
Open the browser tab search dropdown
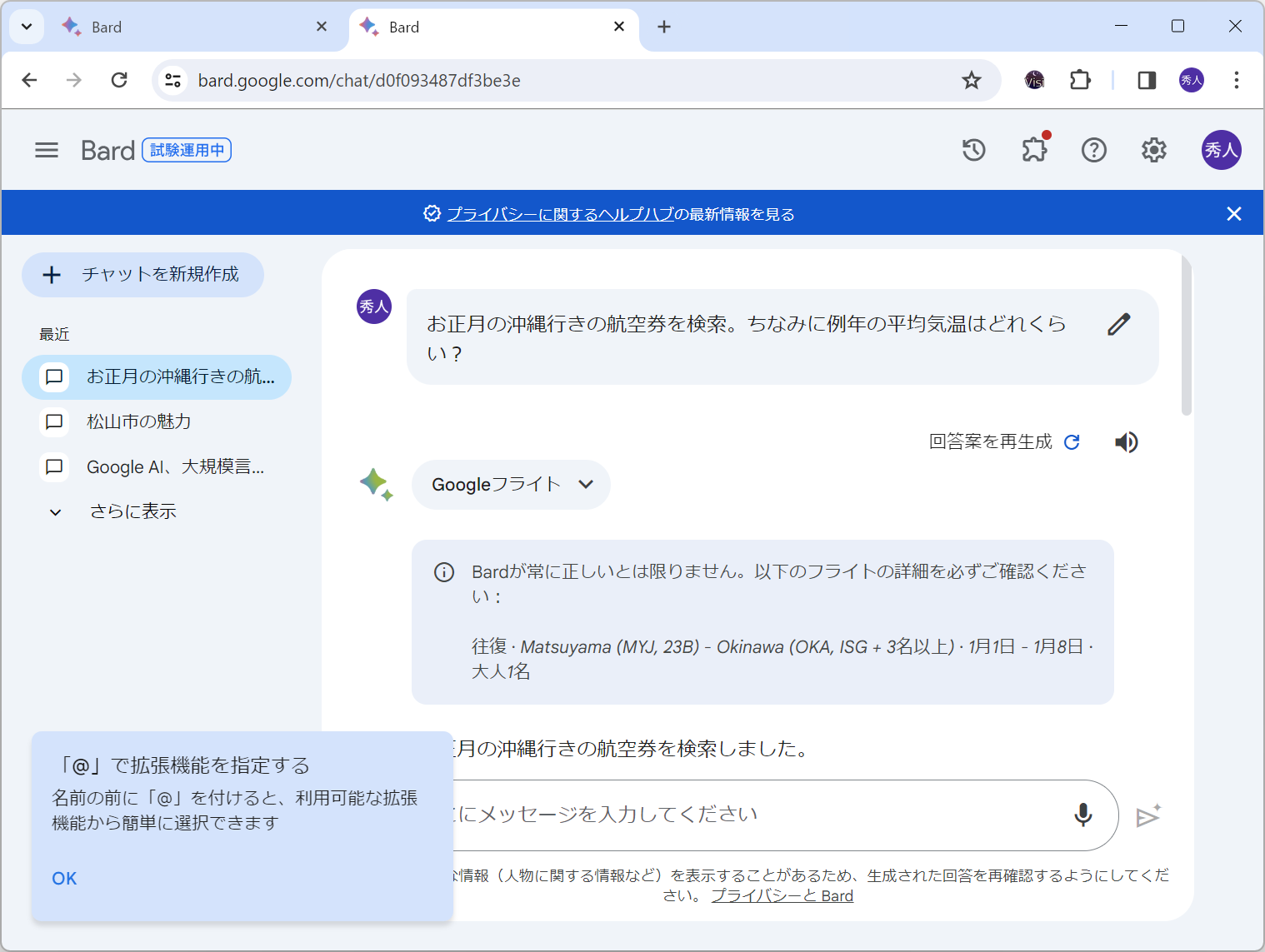26,26
